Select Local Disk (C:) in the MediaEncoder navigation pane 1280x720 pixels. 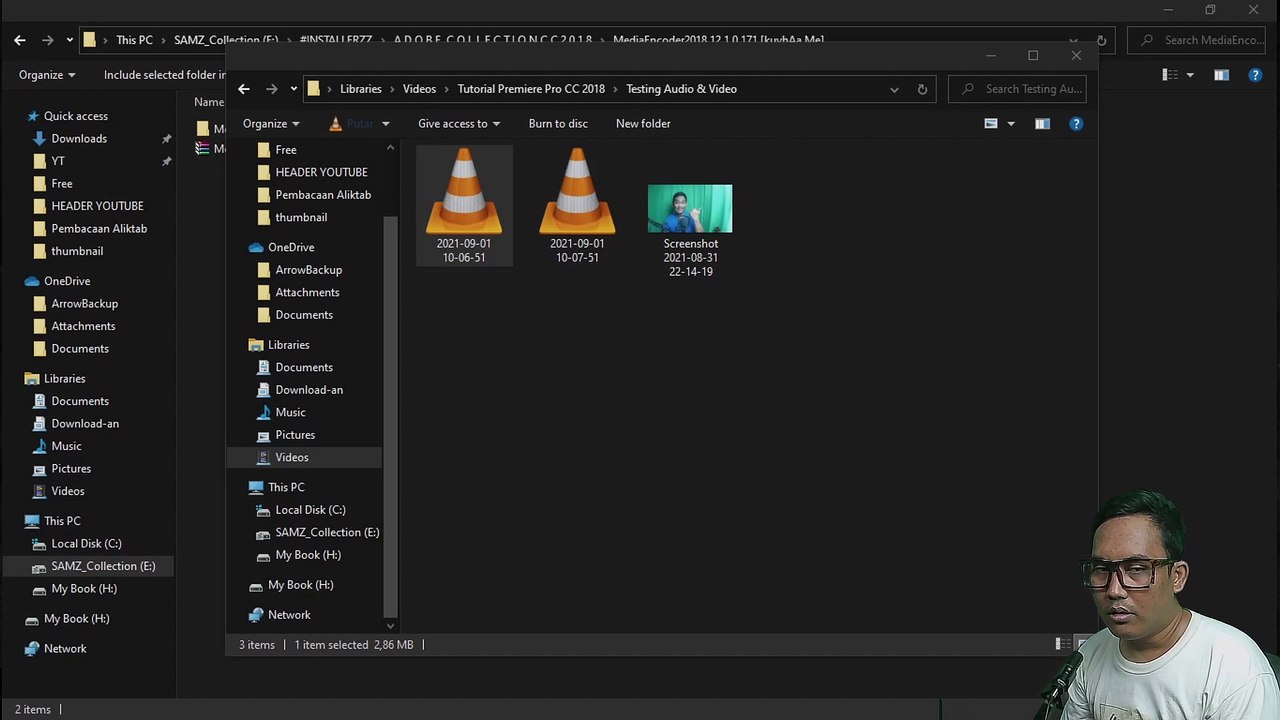[86, 544]
